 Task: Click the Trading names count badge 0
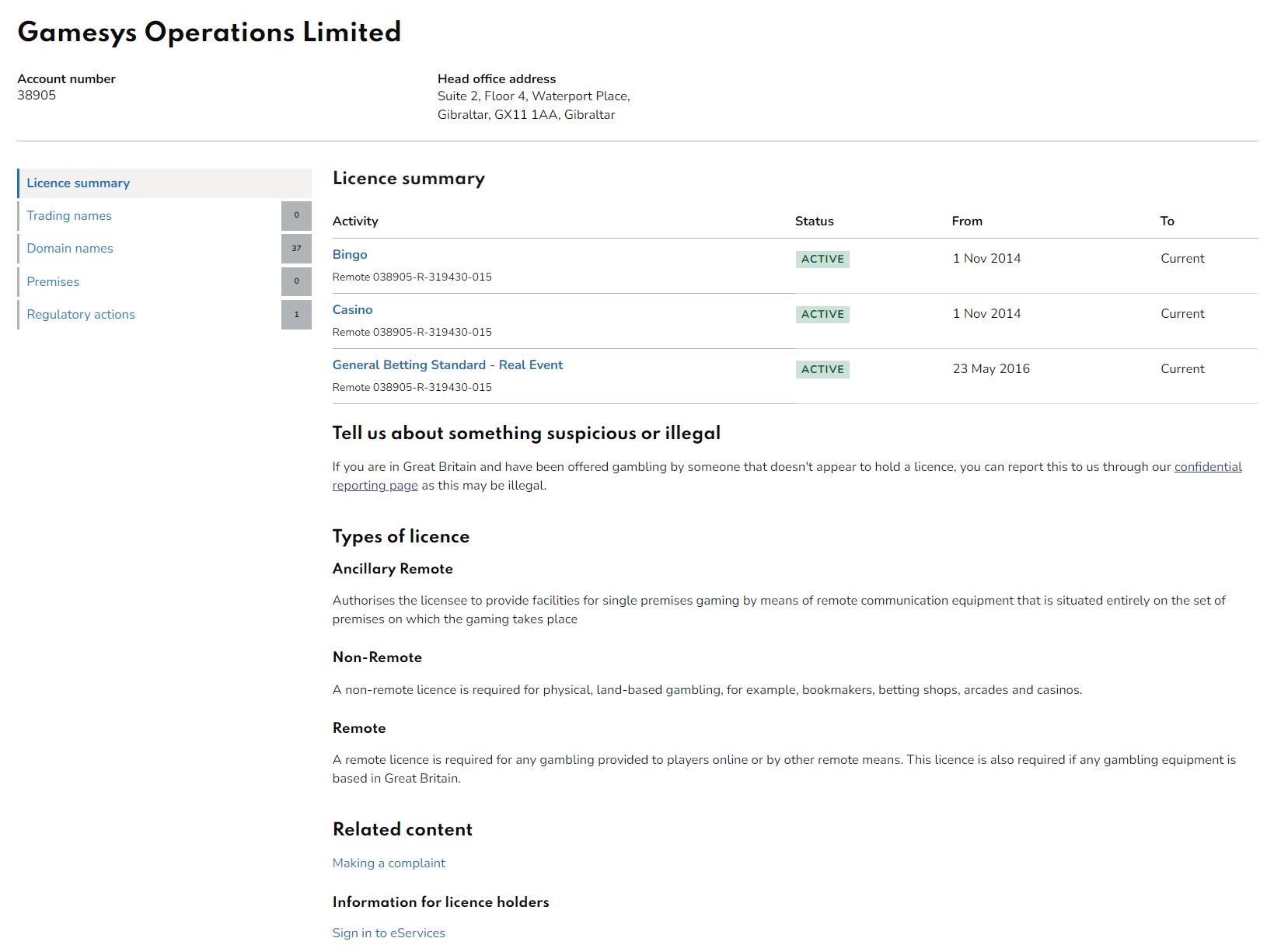click(x=296, y=216)
